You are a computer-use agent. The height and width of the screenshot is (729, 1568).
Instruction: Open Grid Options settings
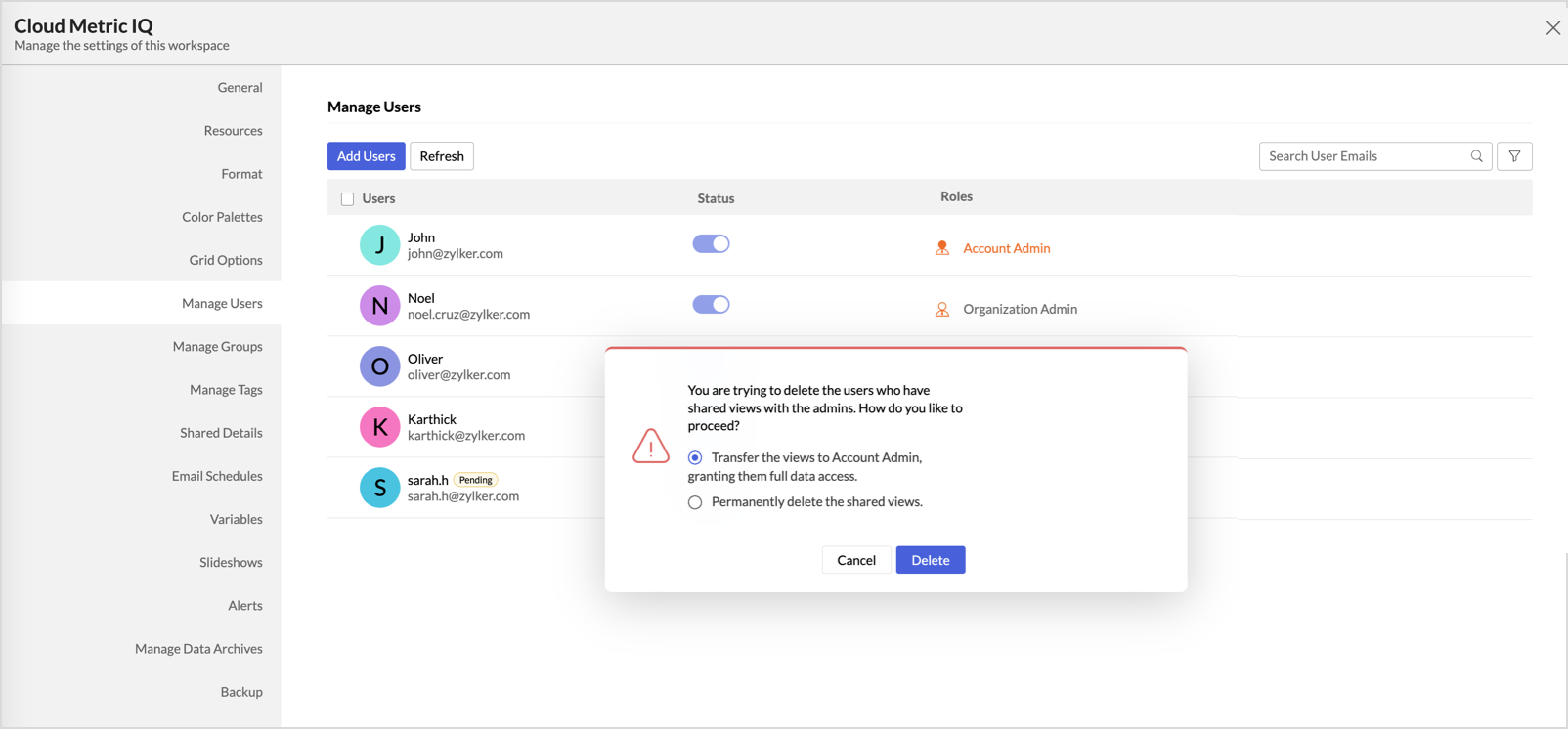tap(226, 260)
